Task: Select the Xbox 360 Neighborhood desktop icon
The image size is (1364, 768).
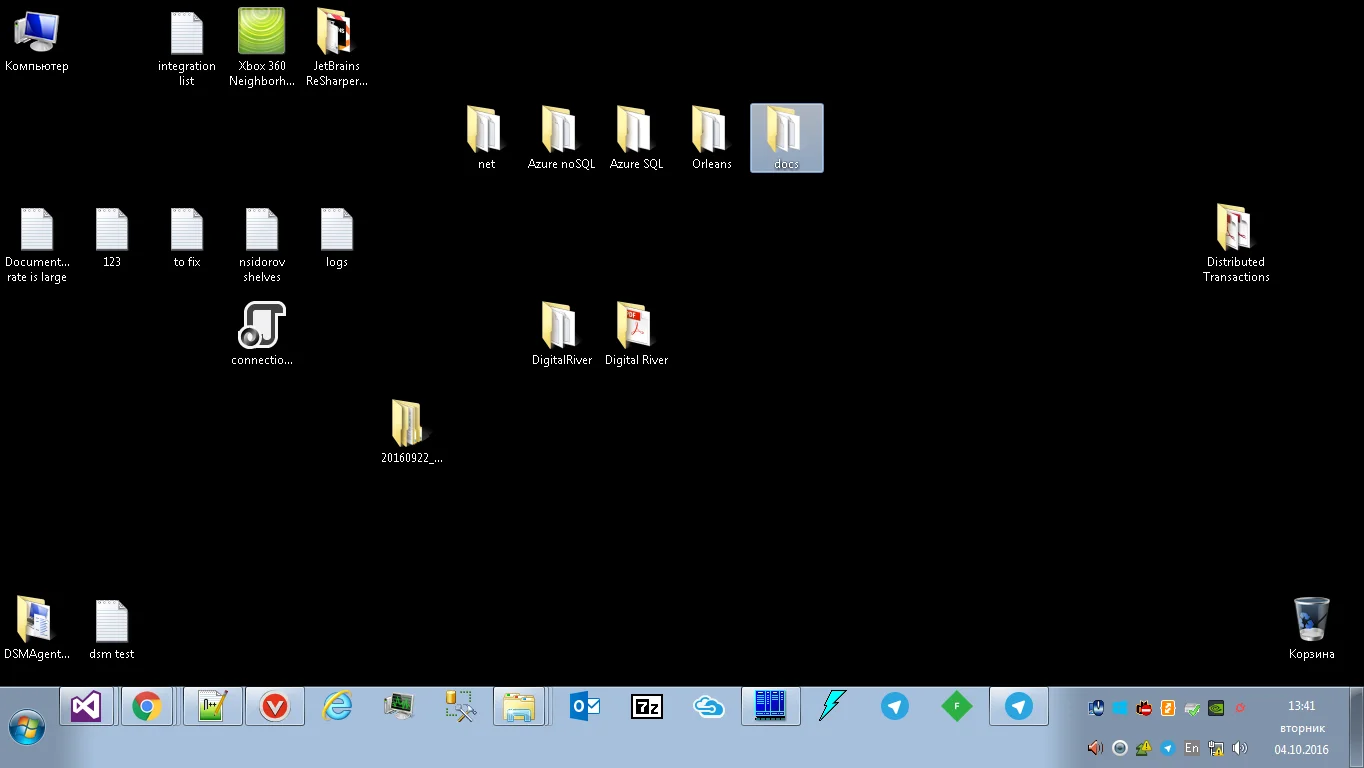Action: click(x=261, y=46)
